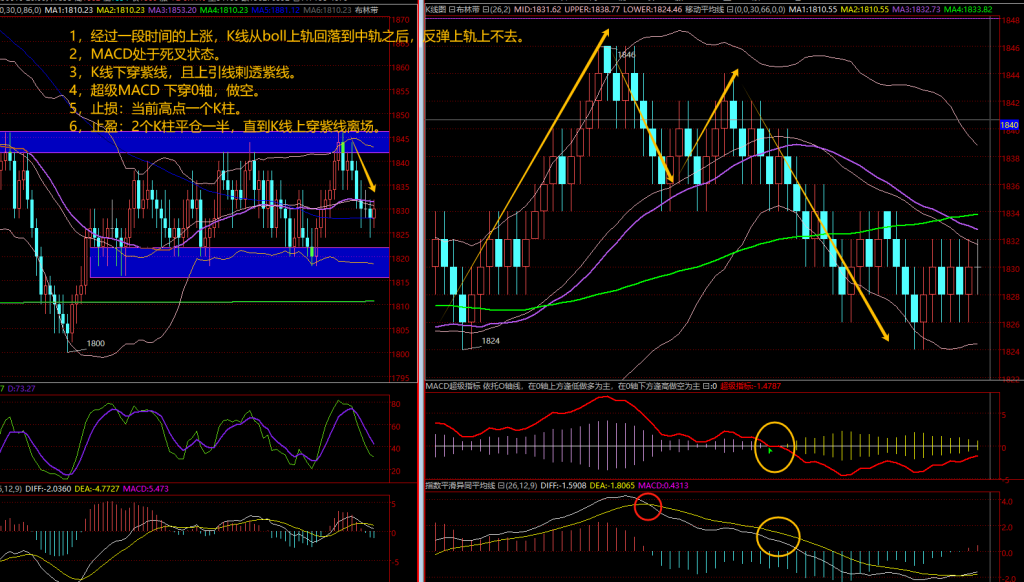The width and height of the screenshot is (1024, 582).
Task: Select the 指数平滑异同平均线 indicator title
Action: click(460, 485)
